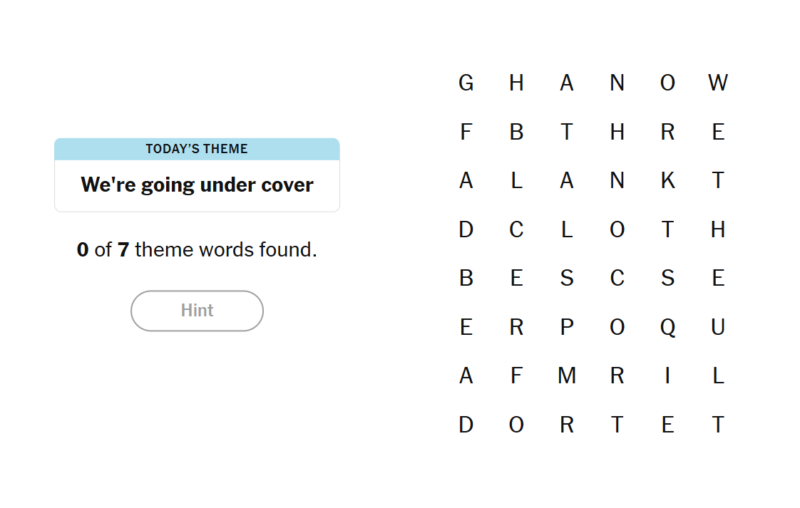Tap the letter K in the puzzle
This screenshot has width=800, height=508.
[x=667, y=181]
